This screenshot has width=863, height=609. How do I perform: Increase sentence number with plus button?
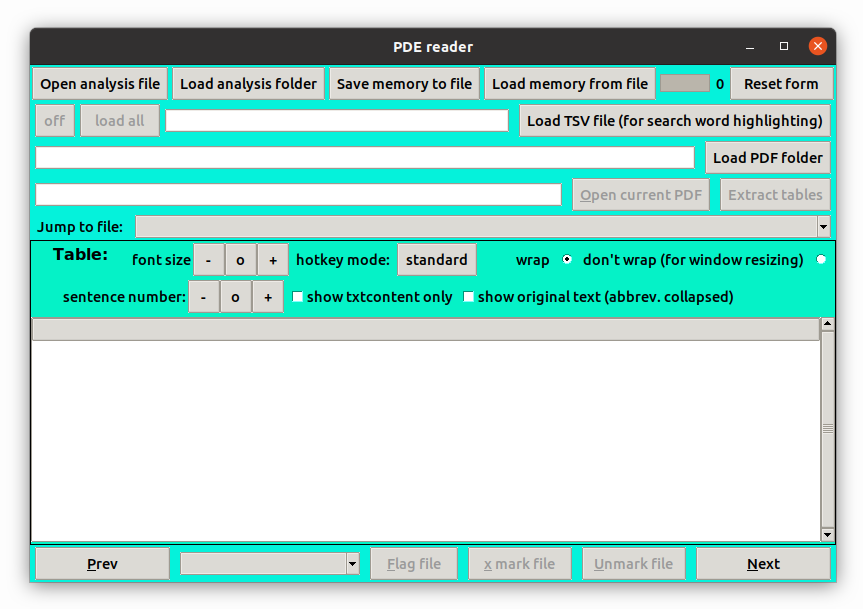click(268, 298)
